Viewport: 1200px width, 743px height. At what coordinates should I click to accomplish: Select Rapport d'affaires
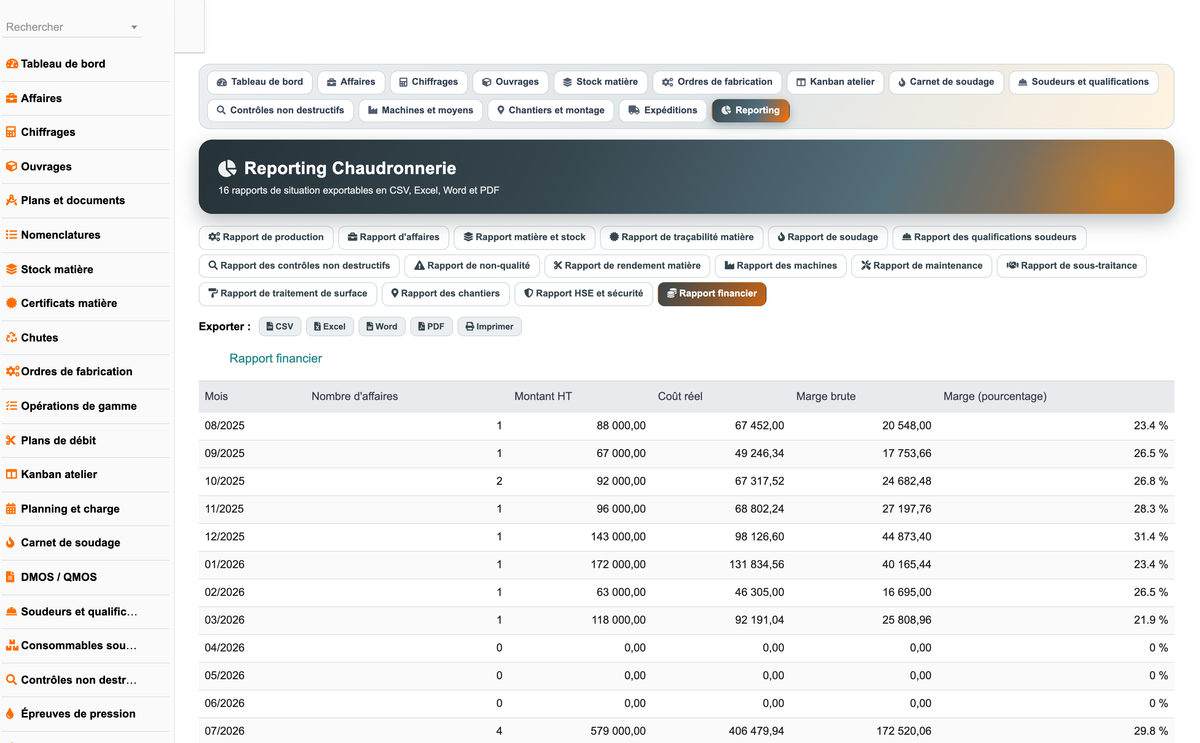click(x=394, y=237)
